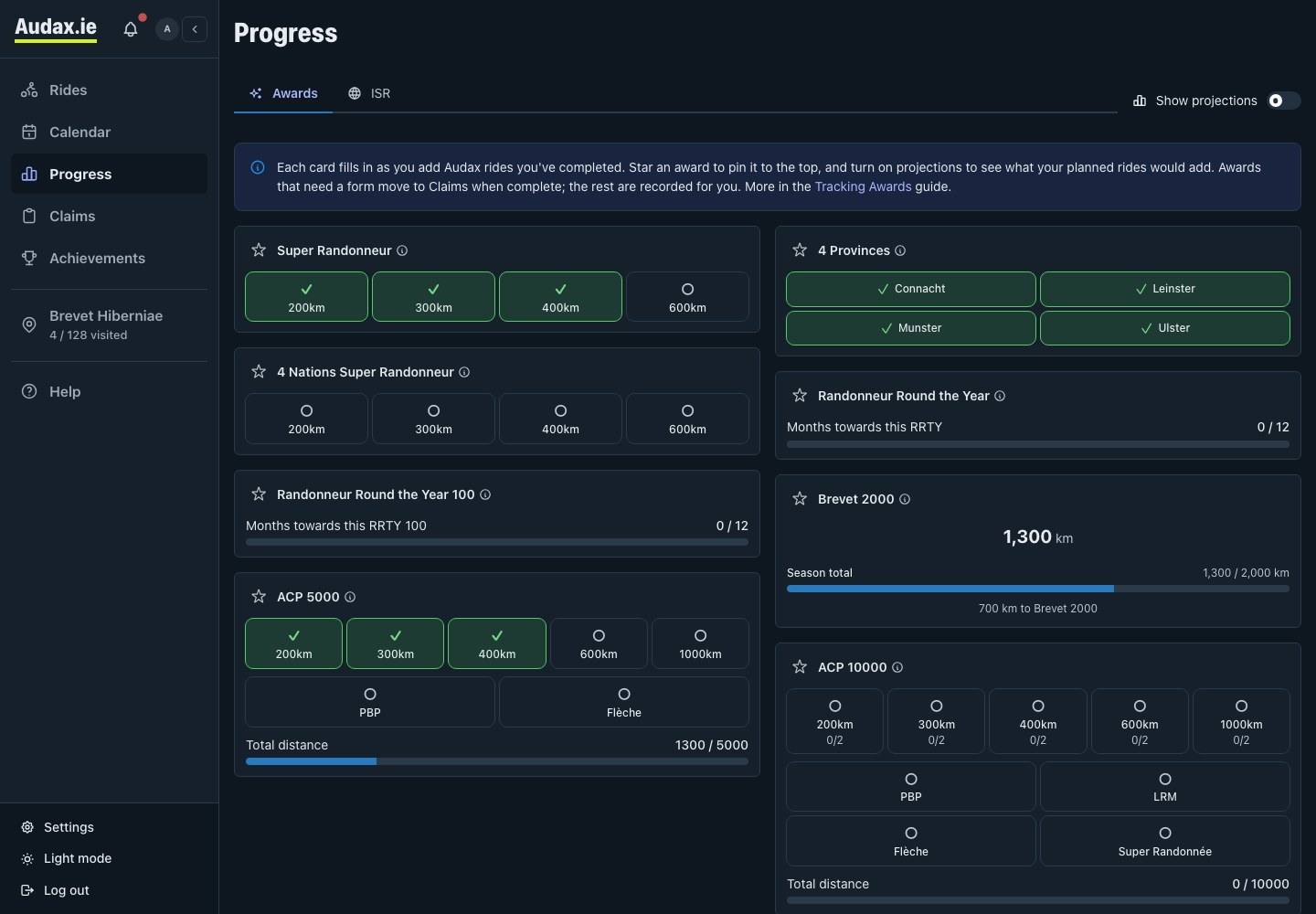Collapse the sidebar with chevron button
Screen dimensions: 1316x914
click(x=195, y=29)
